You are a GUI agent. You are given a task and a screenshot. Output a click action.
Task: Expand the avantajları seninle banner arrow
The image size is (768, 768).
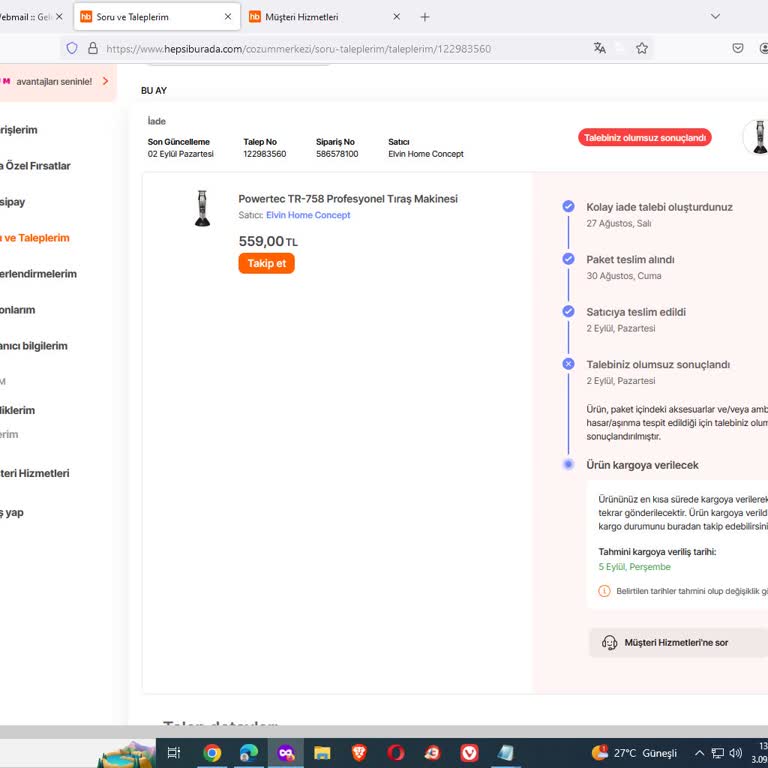(105, 81)
